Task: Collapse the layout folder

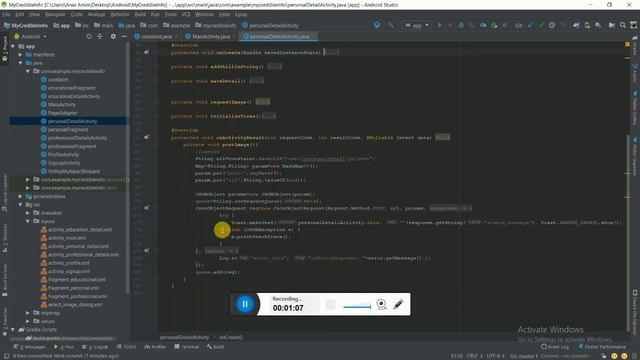Action: [28, 221]
